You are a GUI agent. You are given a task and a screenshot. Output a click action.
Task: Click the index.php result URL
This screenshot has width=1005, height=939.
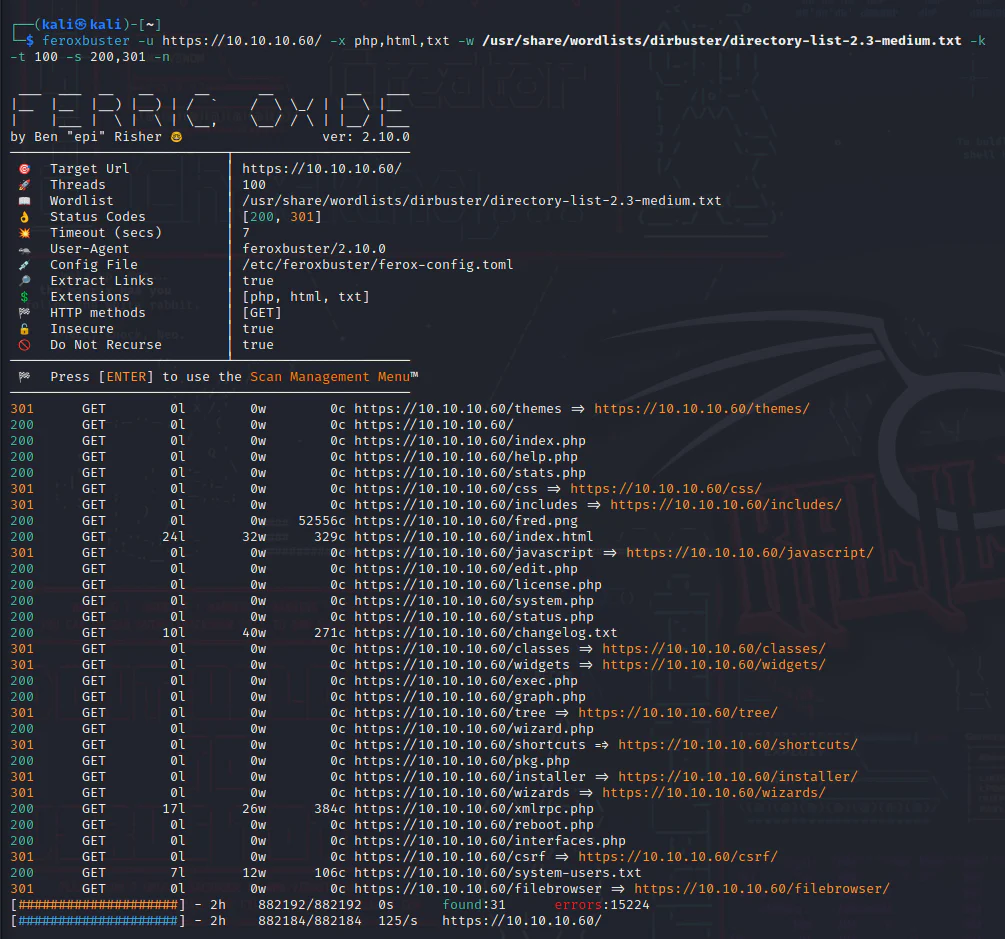470,440
